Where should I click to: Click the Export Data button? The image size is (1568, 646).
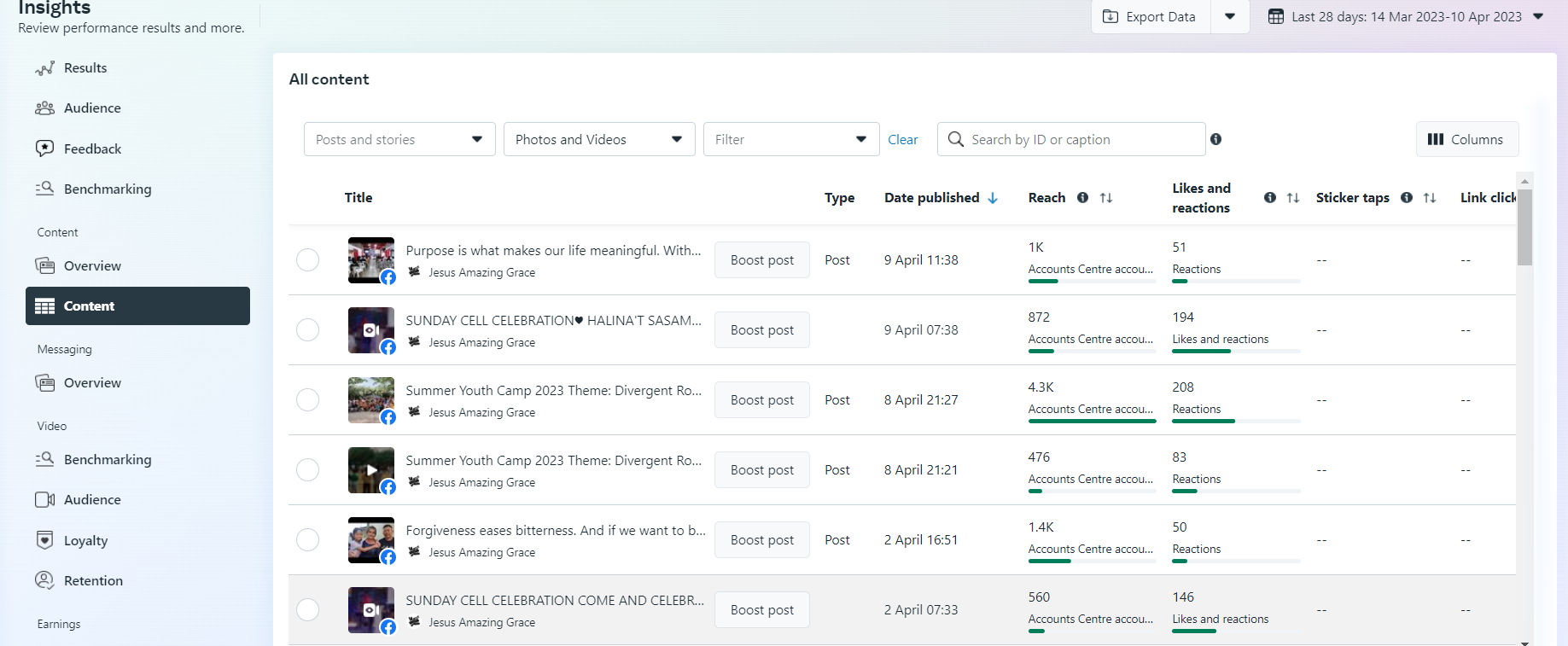[x=1151, y=16]
